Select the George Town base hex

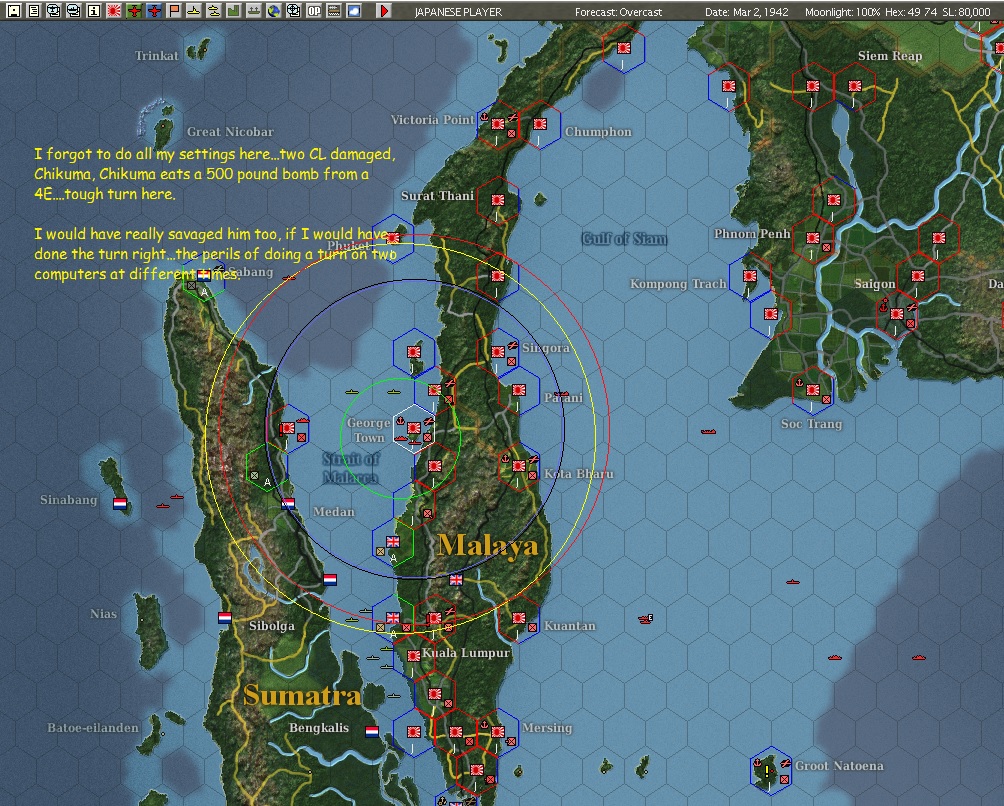coord(414,428)
